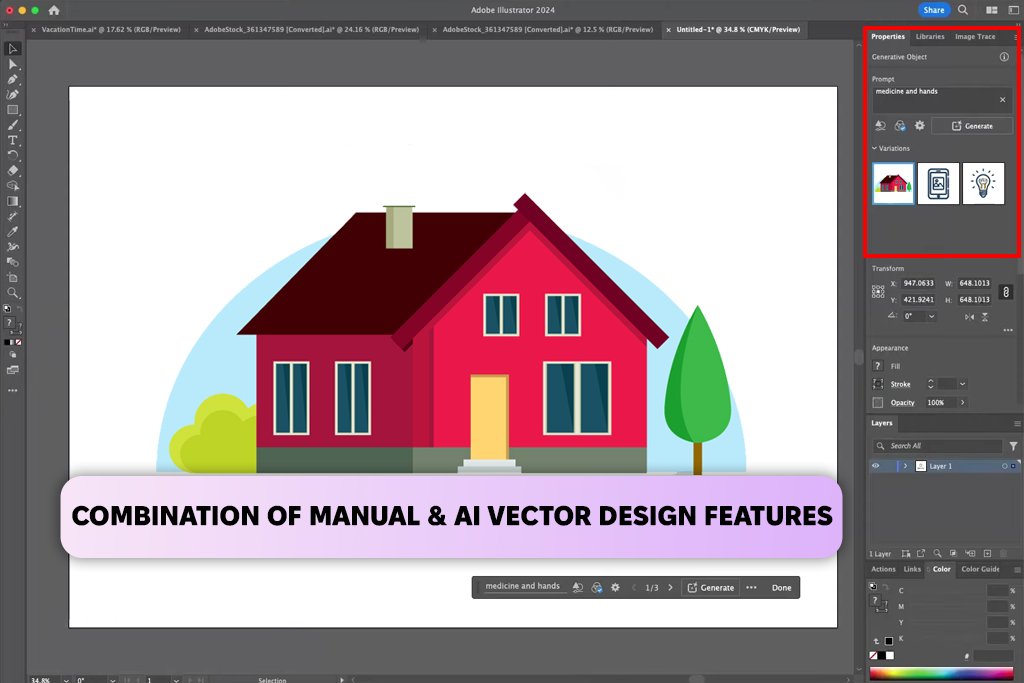Screen dimensions: 1024x683
Task: Switch to Image Trace tab
Action: coord(975,37)
